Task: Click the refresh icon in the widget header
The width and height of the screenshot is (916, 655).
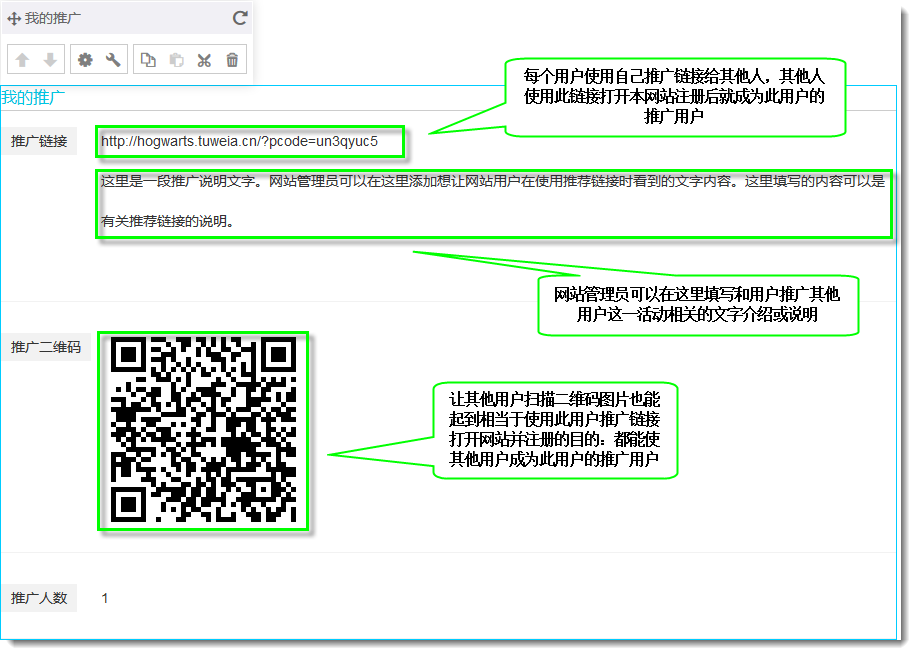Action: (240, 18)
